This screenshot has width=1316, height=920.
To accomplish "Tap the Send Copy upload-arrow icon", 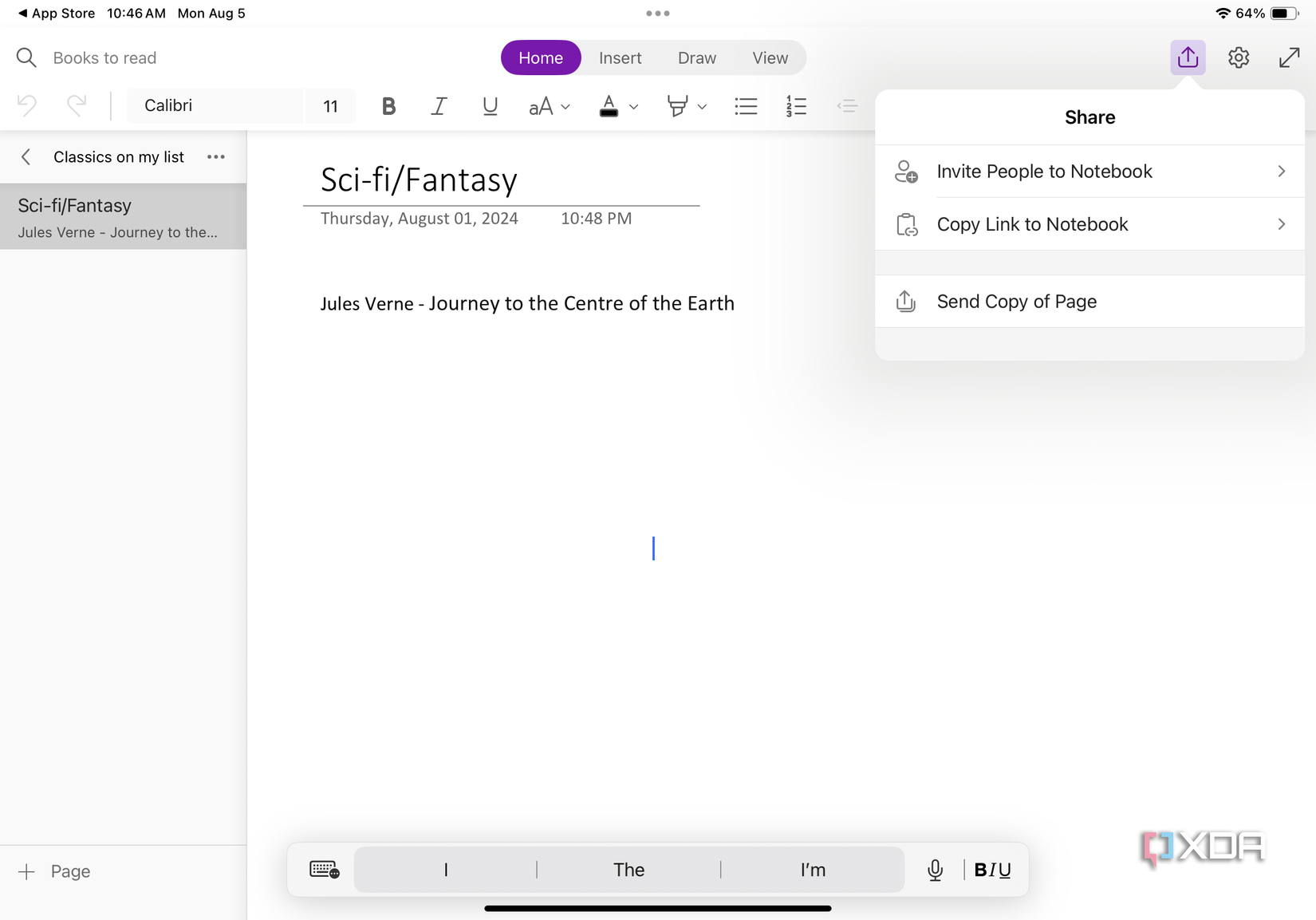I will pos(905,302).
